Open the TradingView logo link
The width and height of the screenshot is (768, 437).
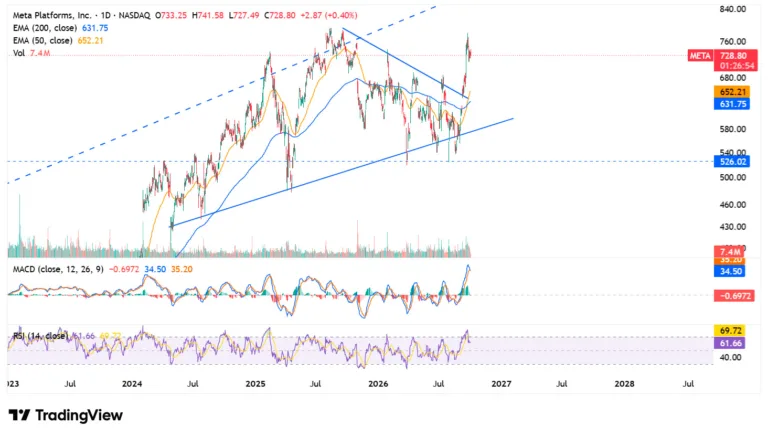66,415
